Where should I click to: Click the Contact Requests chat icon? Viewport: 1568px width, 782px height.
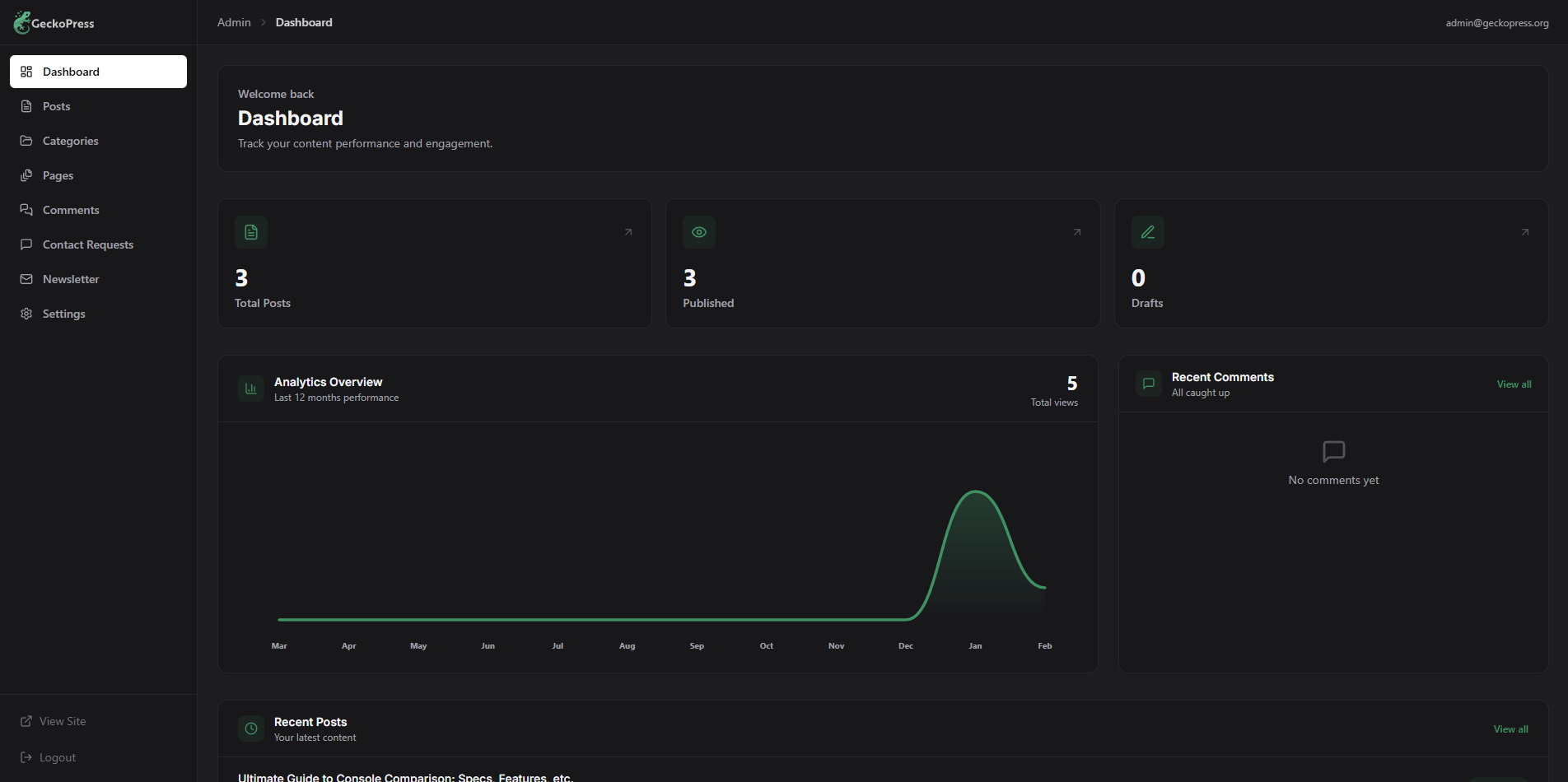[26, 244]
